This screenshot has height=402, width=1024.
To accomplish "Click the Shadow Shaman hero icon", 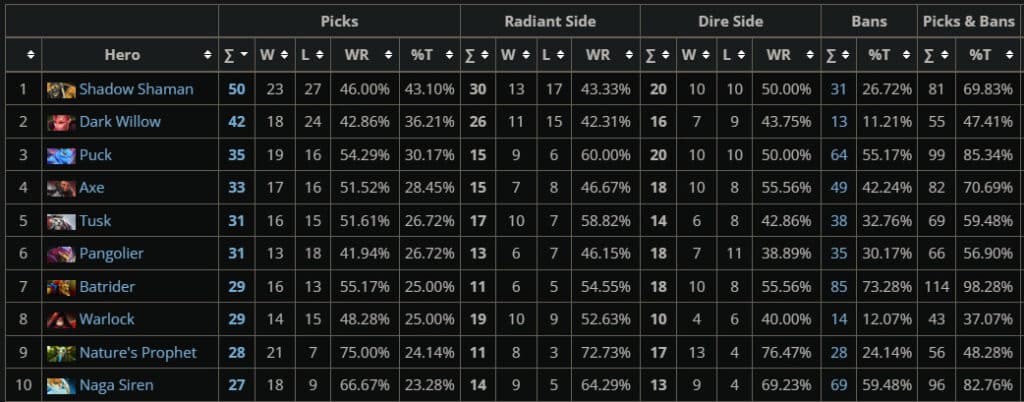I will (x=61, y=90).
